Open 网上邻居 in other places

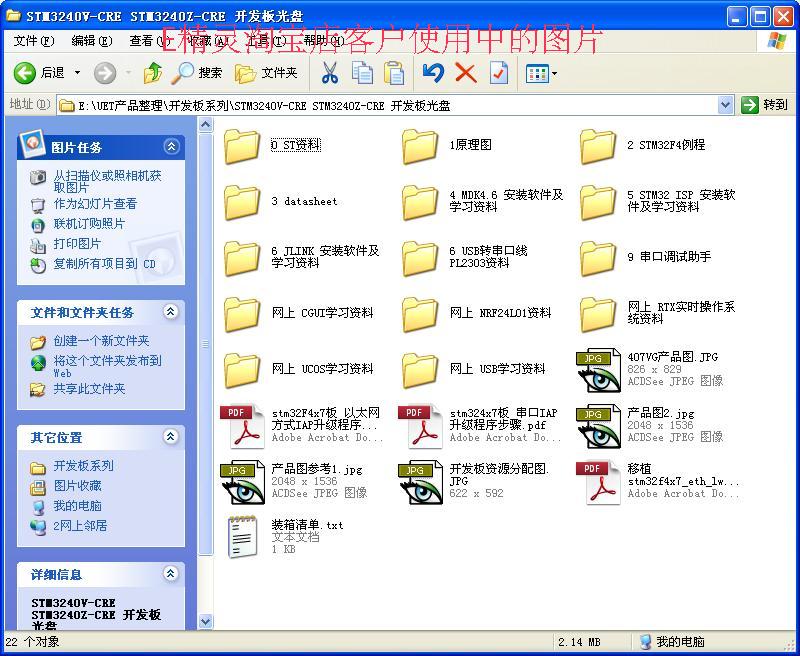[x=80, y=525]
